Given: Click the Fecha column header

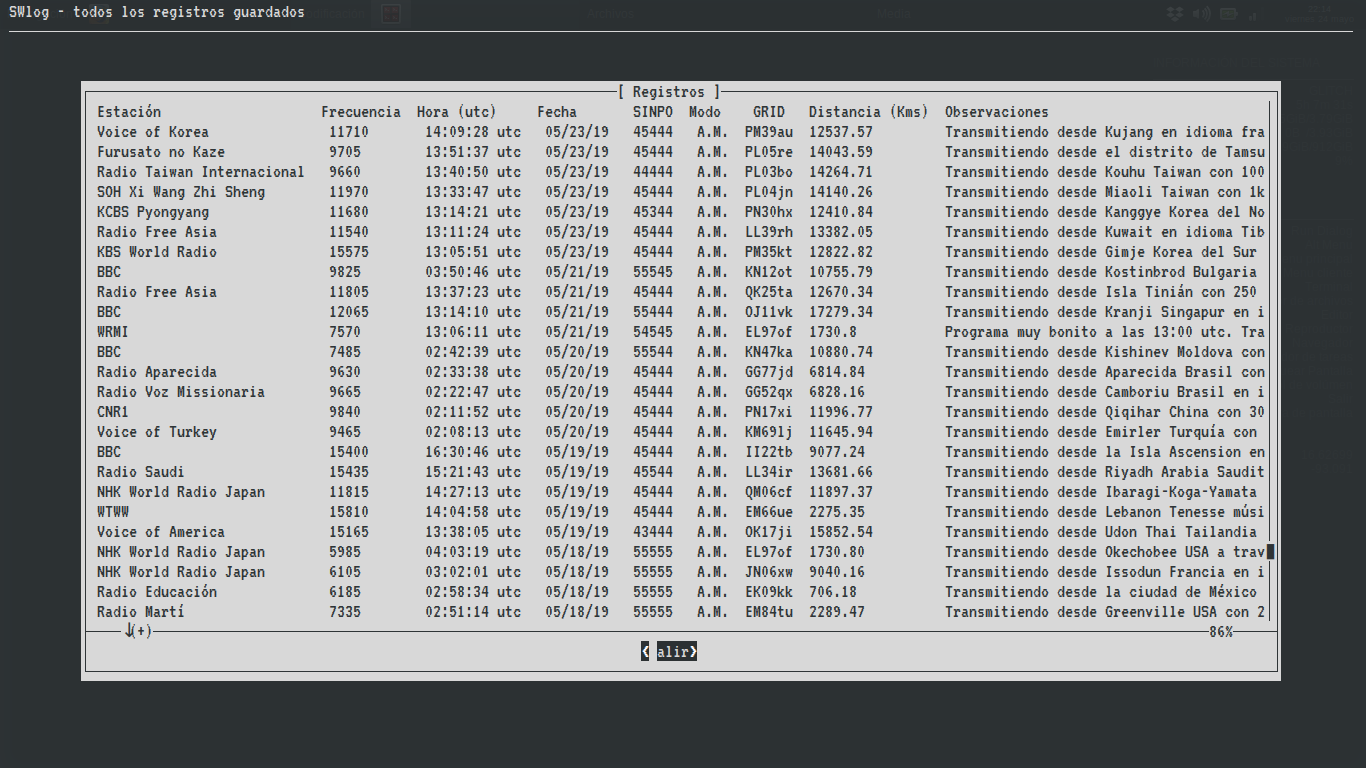Looking at the screenshot, I should click(x=557, y=112).
